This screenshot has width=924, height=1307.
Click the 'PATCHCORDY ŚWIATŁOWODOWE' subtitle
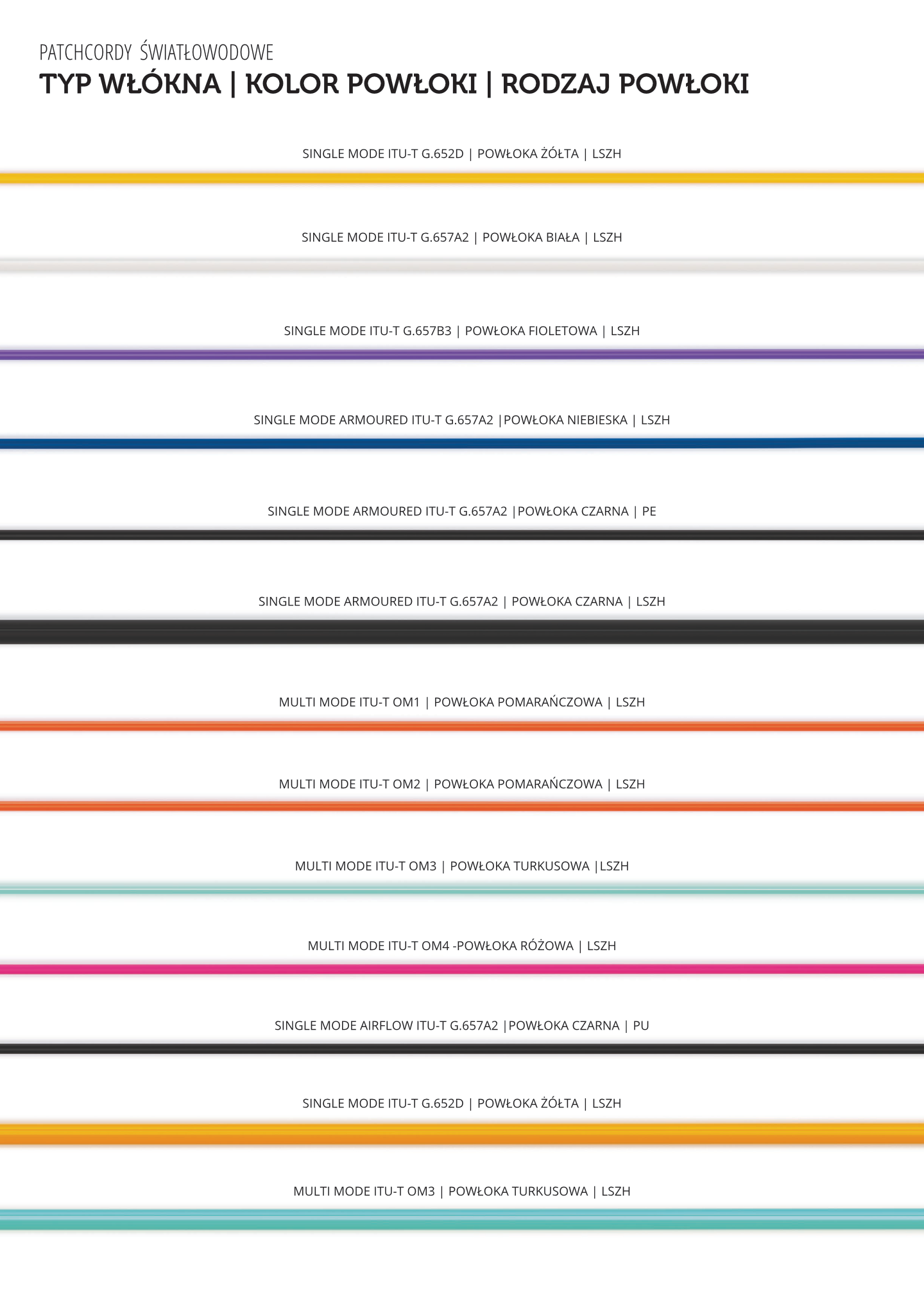click(157, 52)
